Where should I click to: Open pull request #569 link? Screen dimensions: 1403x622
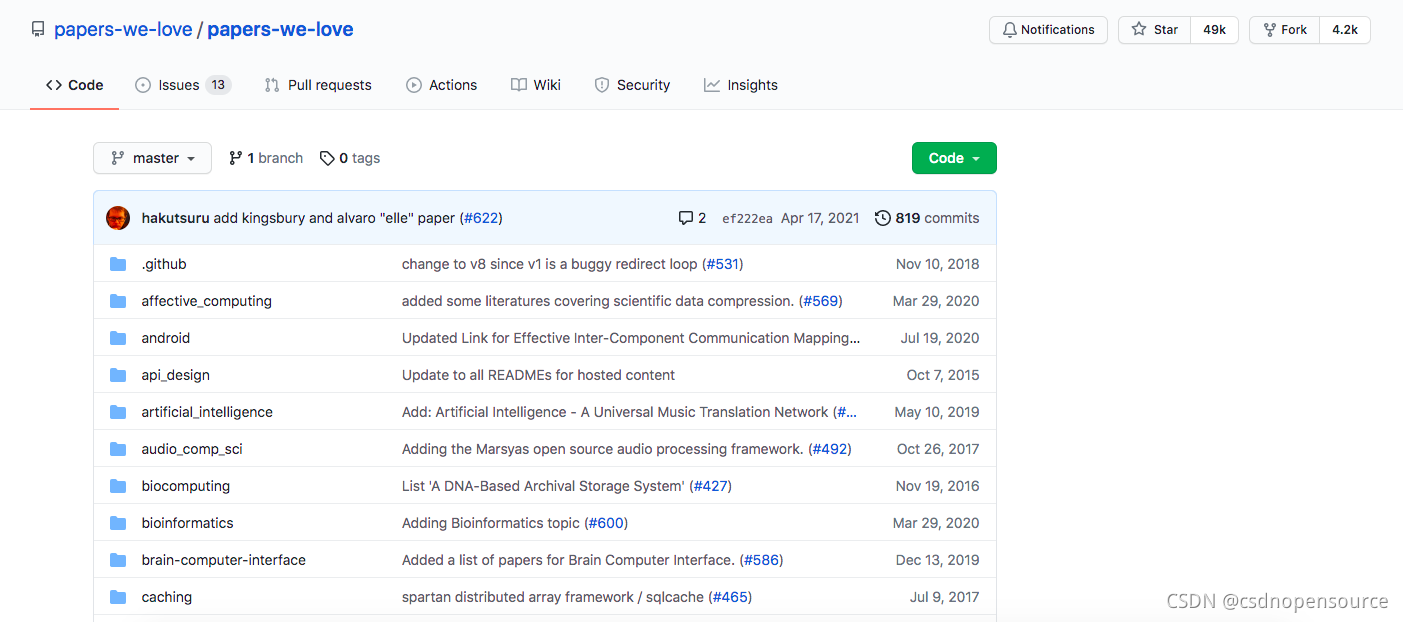[x=822, y=301]
